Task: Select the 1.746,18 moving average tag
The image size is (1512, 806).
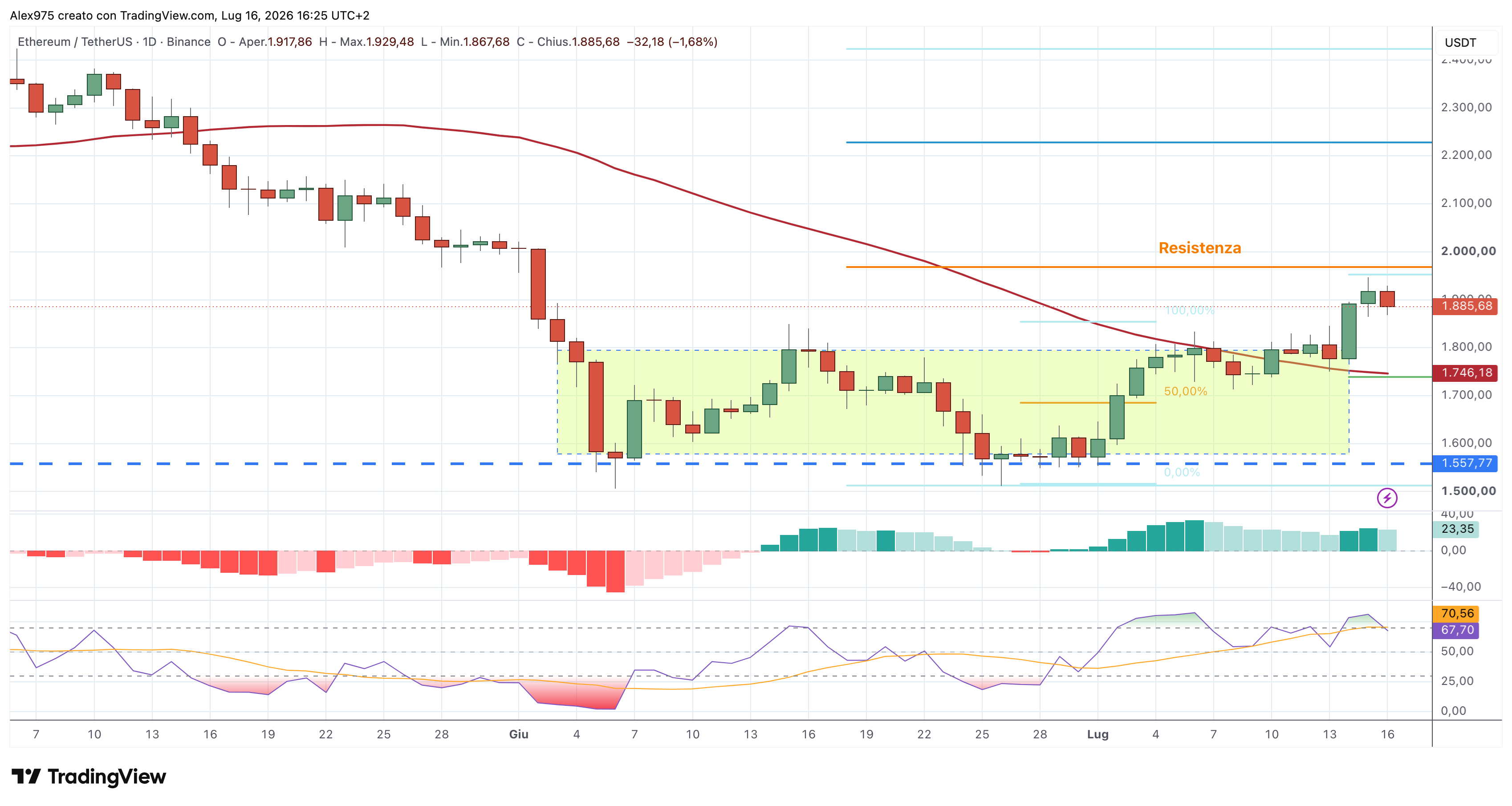Action: [1465, 373]
